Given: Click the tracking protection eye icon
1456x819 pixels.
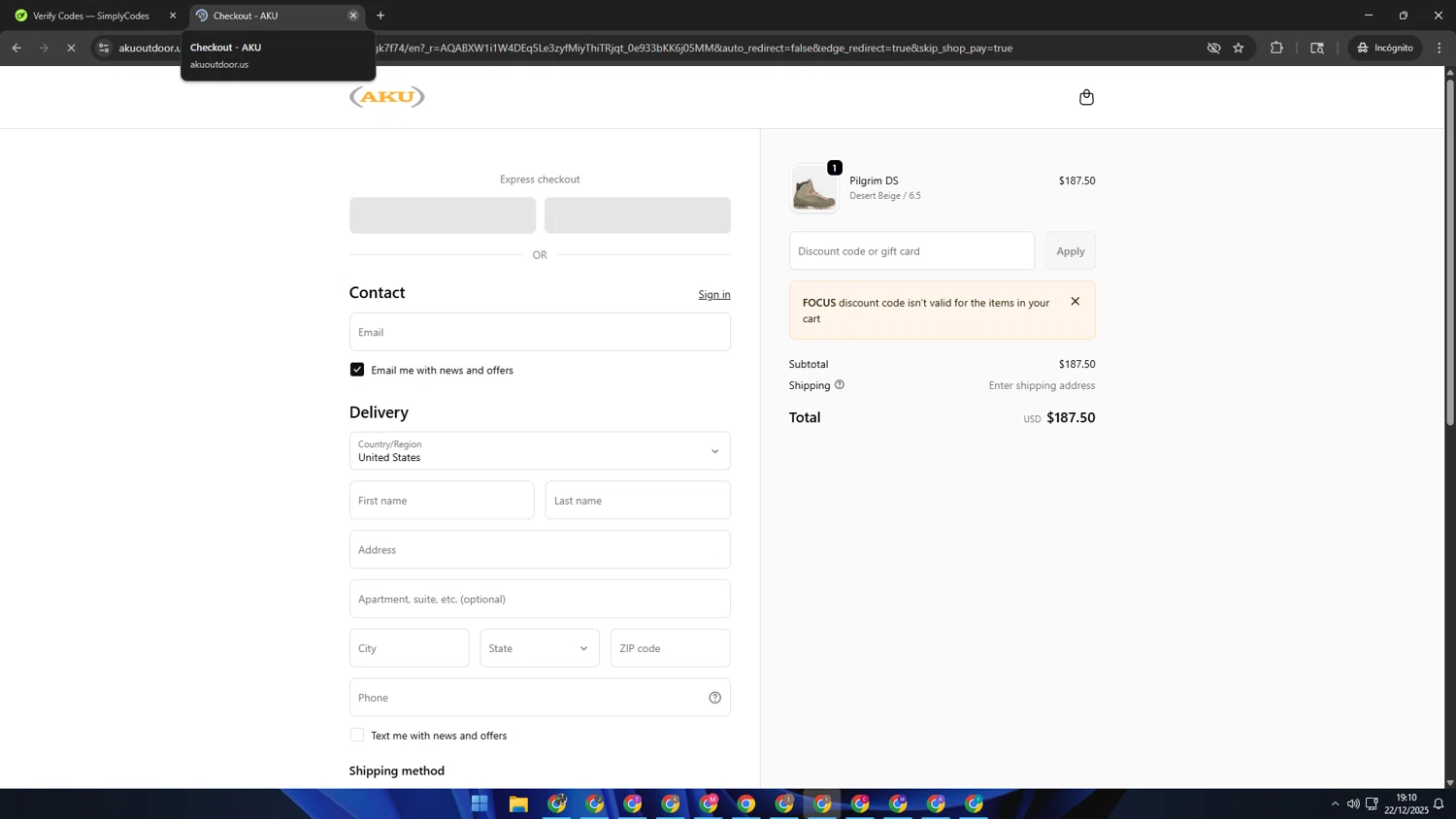Looking at the screenshot, I should 1213,48.
